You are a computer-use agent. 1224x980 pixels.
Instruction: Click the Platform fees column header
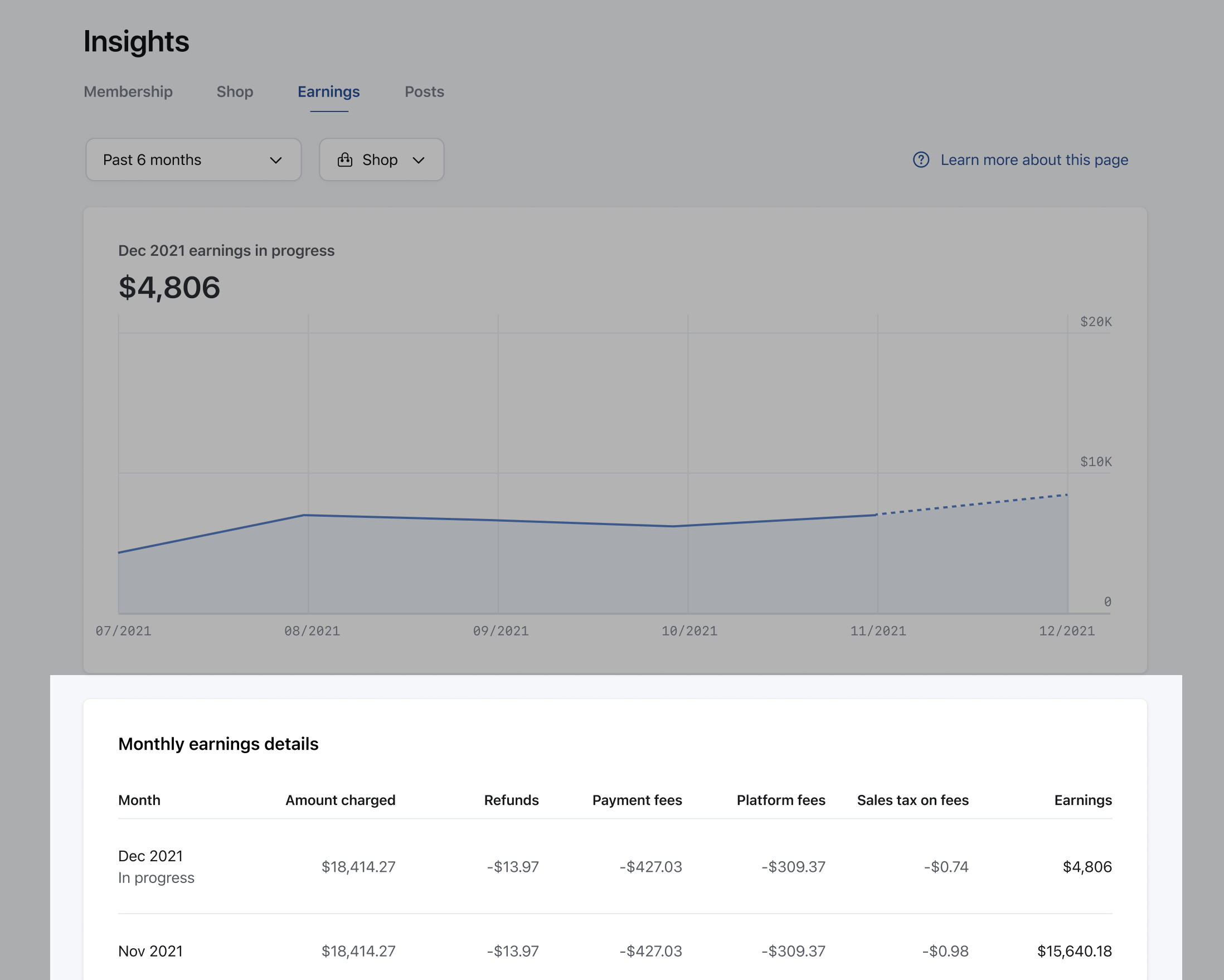[x=781, y=800]
